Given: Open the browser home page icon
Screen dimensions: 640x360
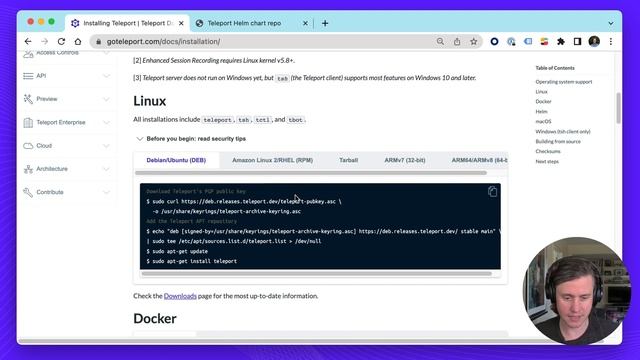Looking at the screenshot, I should pyautogui.click(x=78, y=41).
